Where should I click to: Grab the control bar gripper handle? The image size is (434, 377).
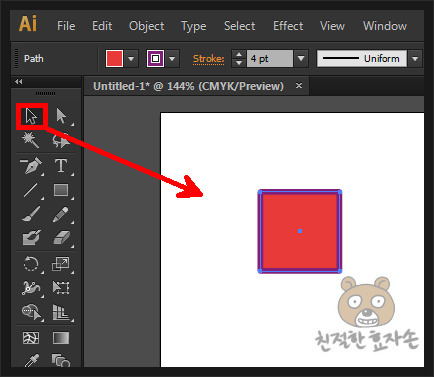(16, 59)
